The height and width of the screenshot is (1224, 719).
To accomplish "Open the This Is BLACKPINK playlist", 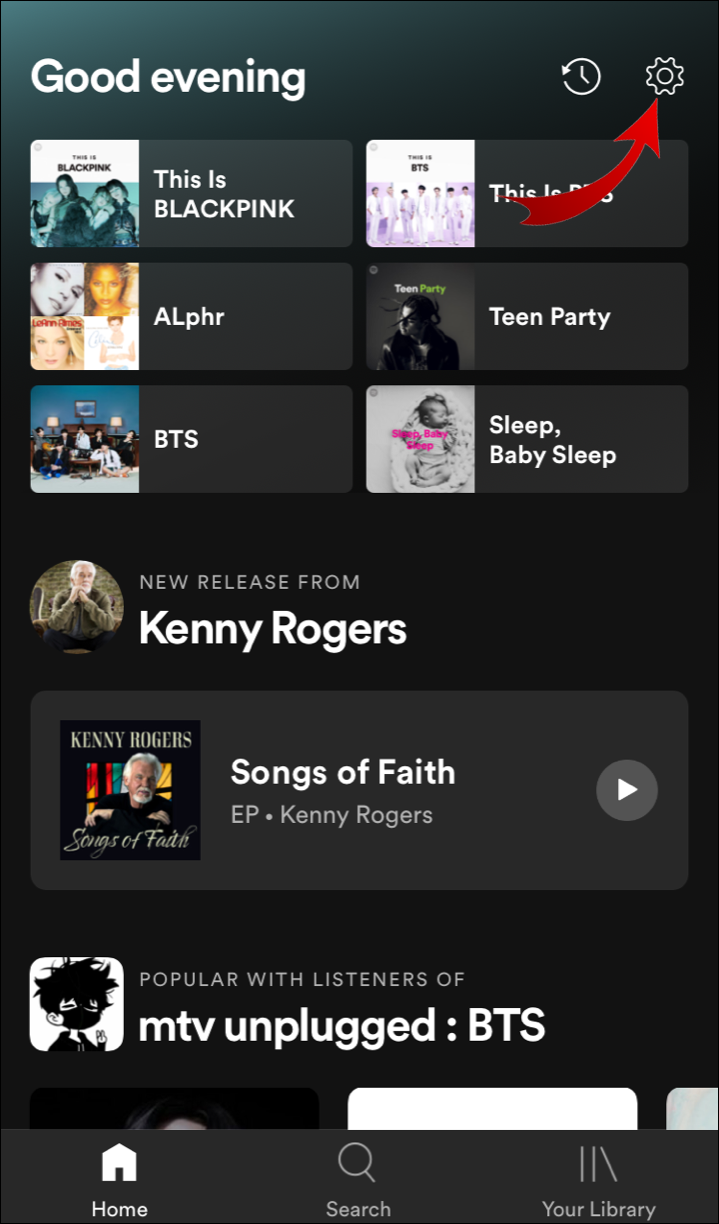I will pyautogui.click(x=191, y=194).
